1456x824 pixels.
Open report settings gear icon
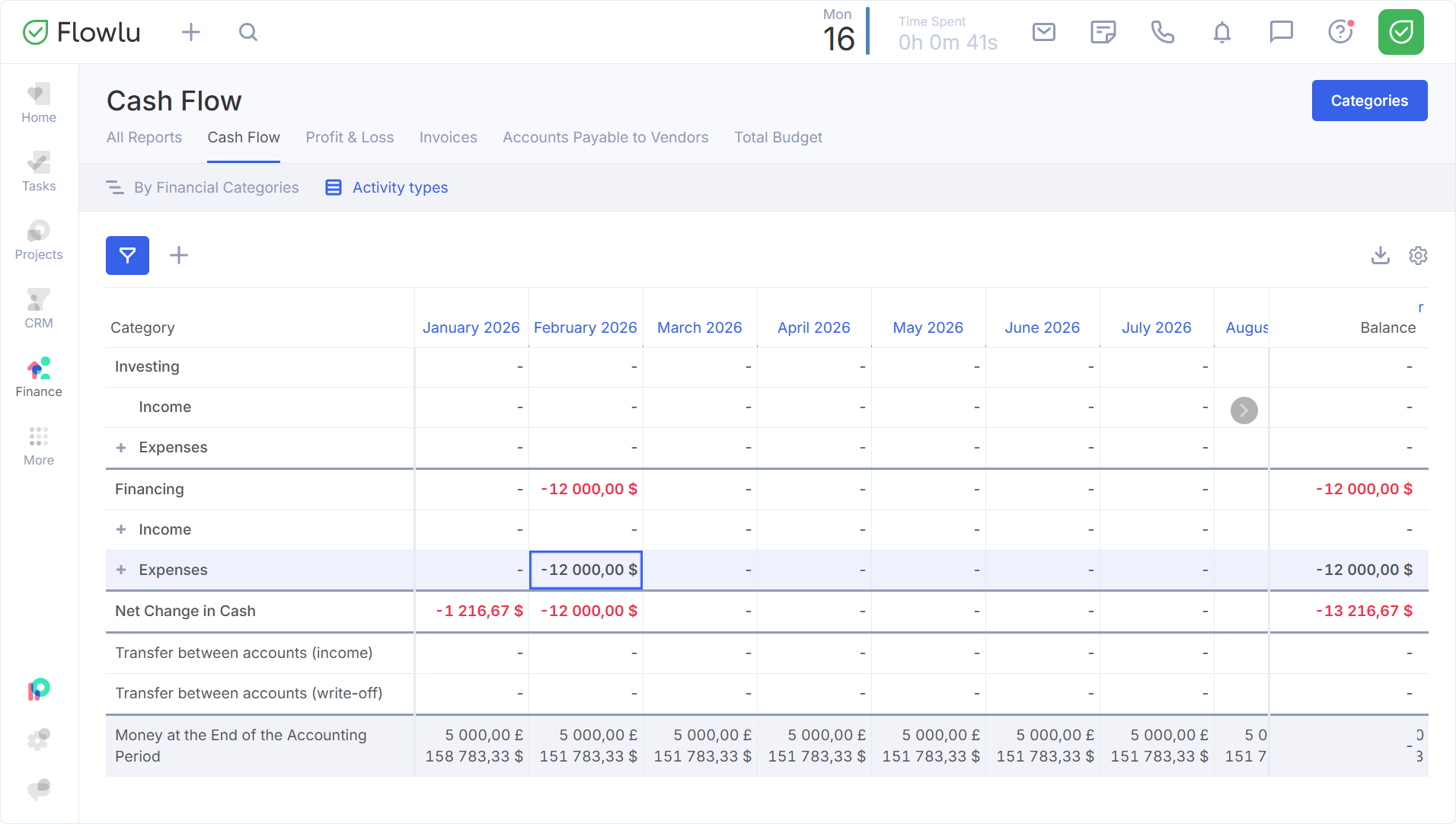(1417, 255)
